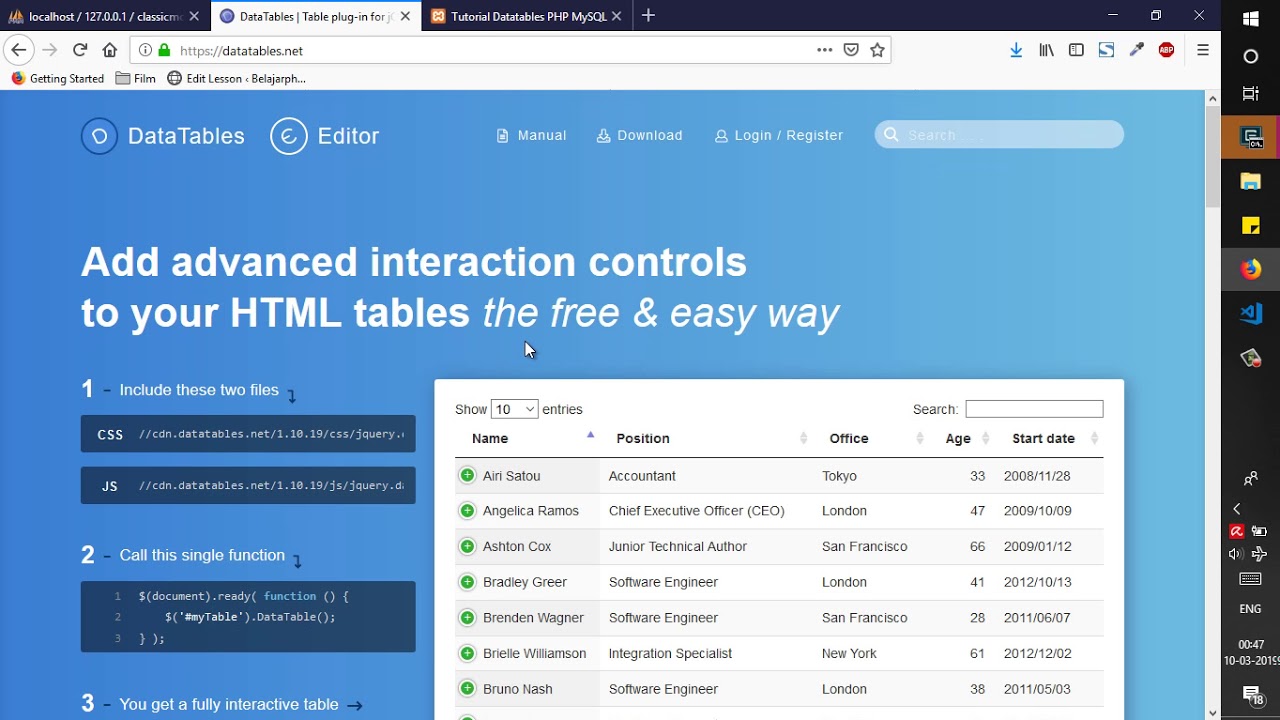This screenshot has width=1280, height=720.
Task: Open the Show entries count dropdown
Action: pyautogui.click(x=514, y=409)
